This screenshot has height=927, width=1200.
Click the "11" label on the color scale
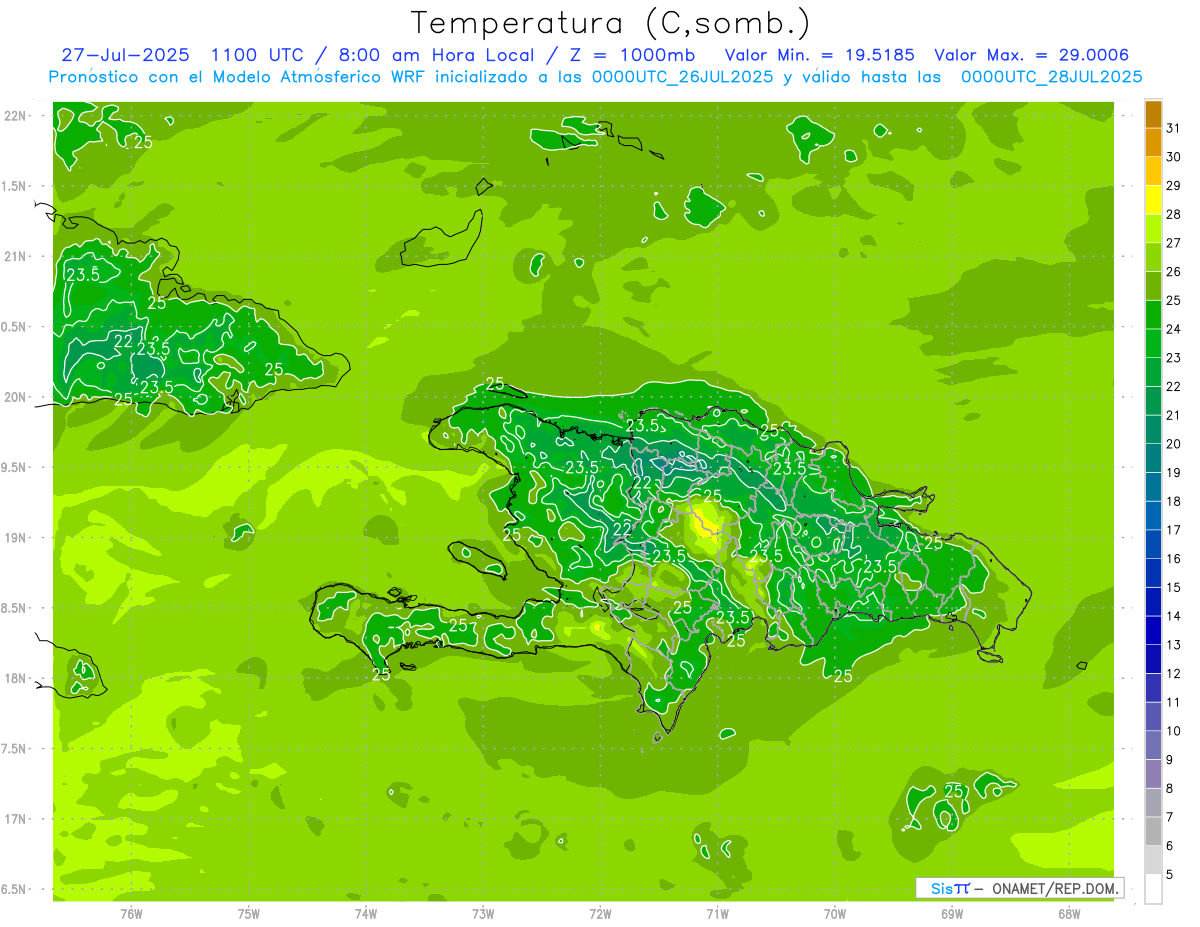click(x=1174, y=702)
